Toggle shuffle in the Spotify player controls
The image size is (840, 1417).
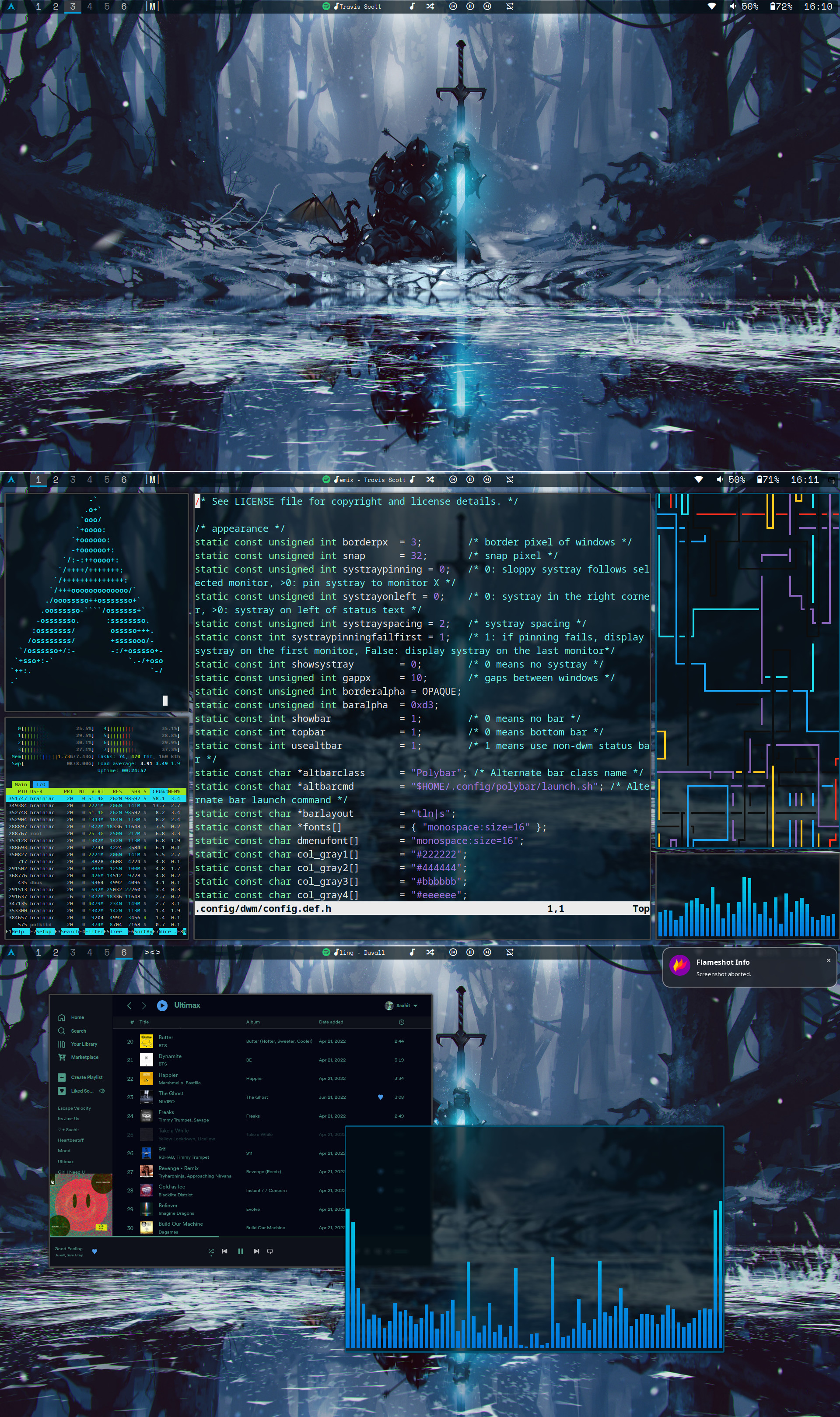[x=211, y=1251]
